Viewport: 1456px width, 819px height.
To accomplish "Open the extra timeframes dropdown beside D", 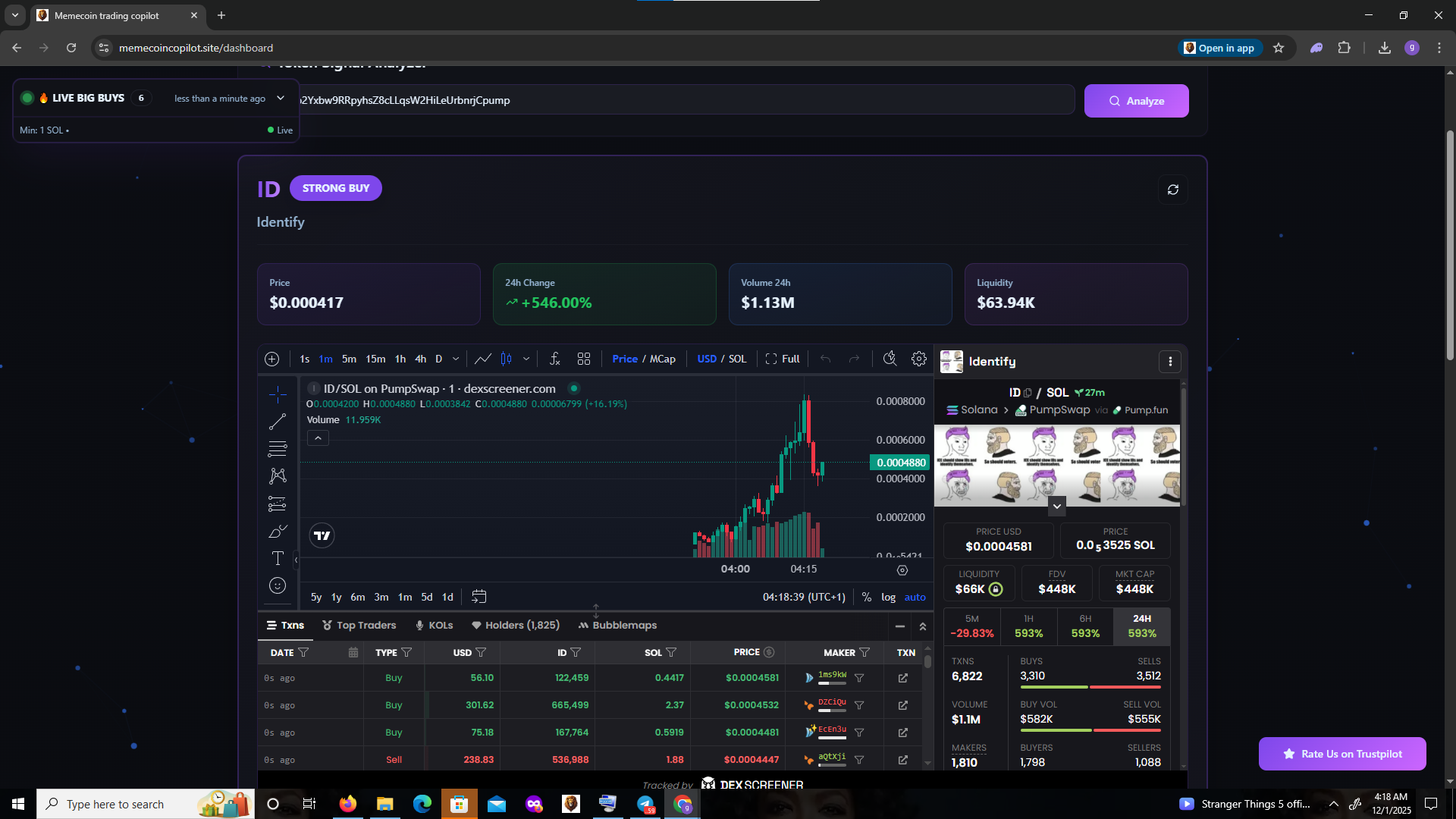I will coord(455,358).
